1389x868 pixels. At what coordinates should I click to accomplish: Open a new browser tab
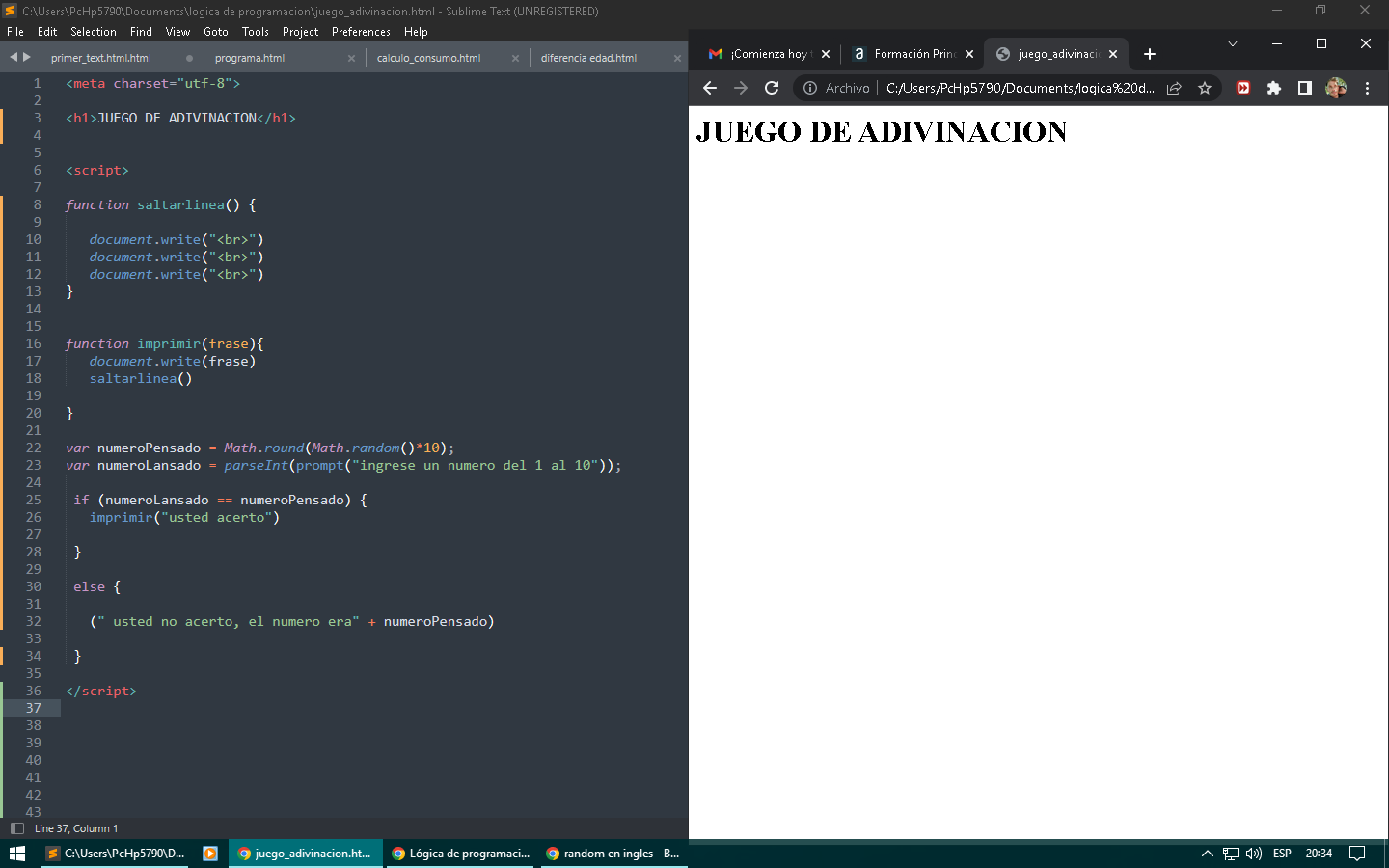click(1150, 54)
